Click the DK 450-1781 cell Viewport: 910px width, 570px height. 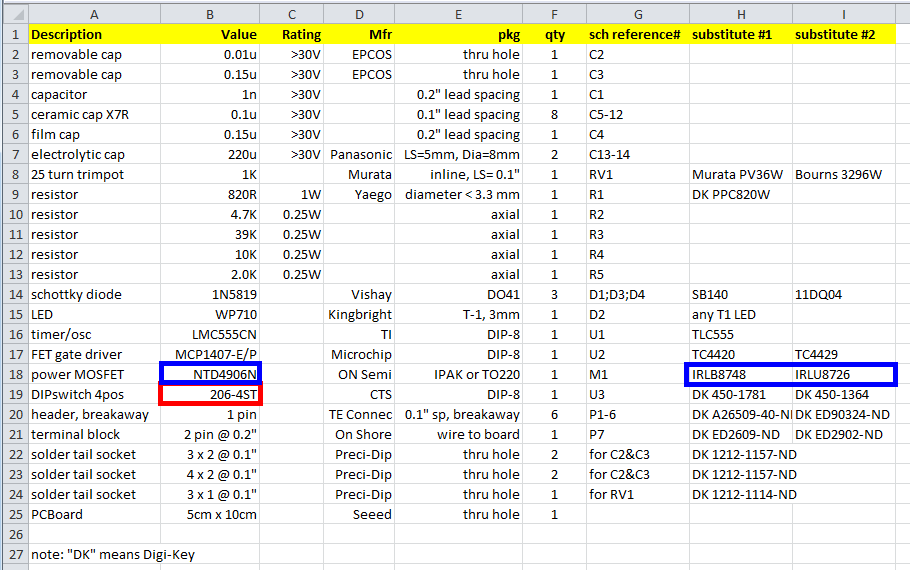(741, 395)
